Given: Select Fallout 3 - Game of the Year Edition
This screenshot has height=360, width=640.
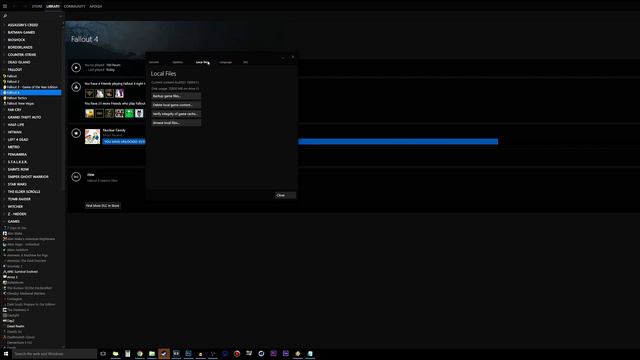Looking at the screenshot, I should point(32,87).
